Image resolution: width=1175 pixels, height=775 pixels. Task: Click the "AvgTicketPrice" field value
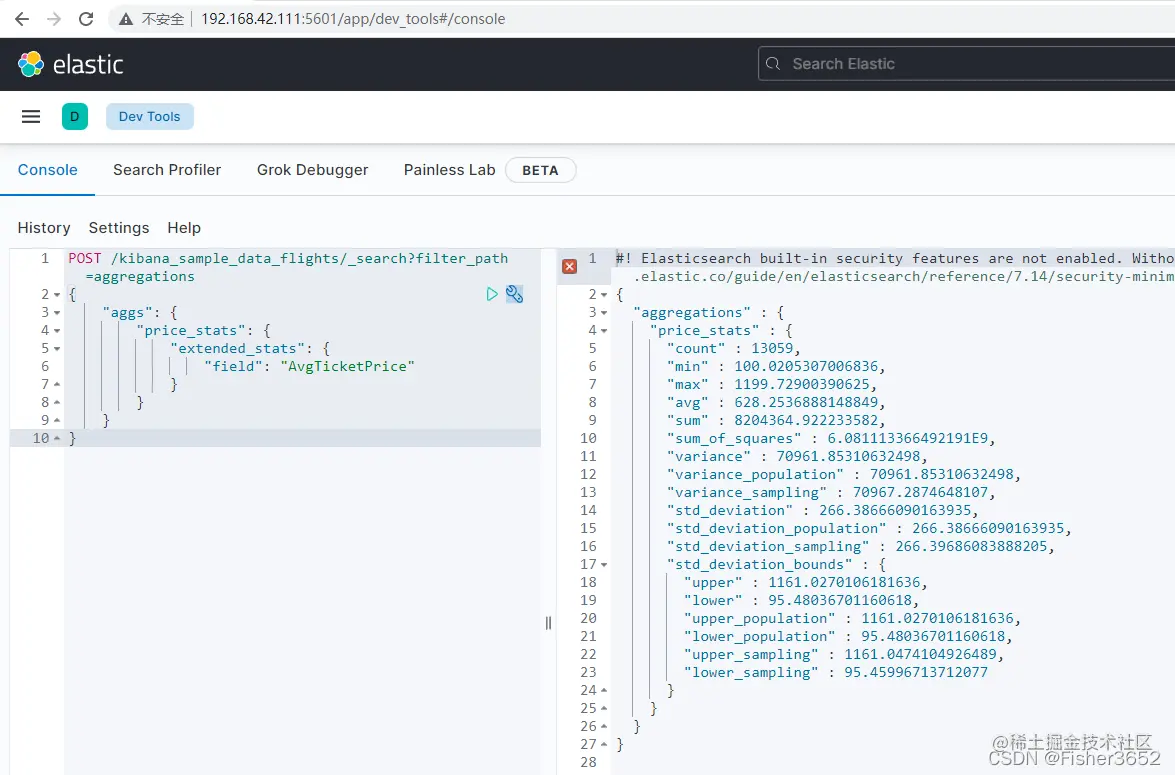[348, 367]
